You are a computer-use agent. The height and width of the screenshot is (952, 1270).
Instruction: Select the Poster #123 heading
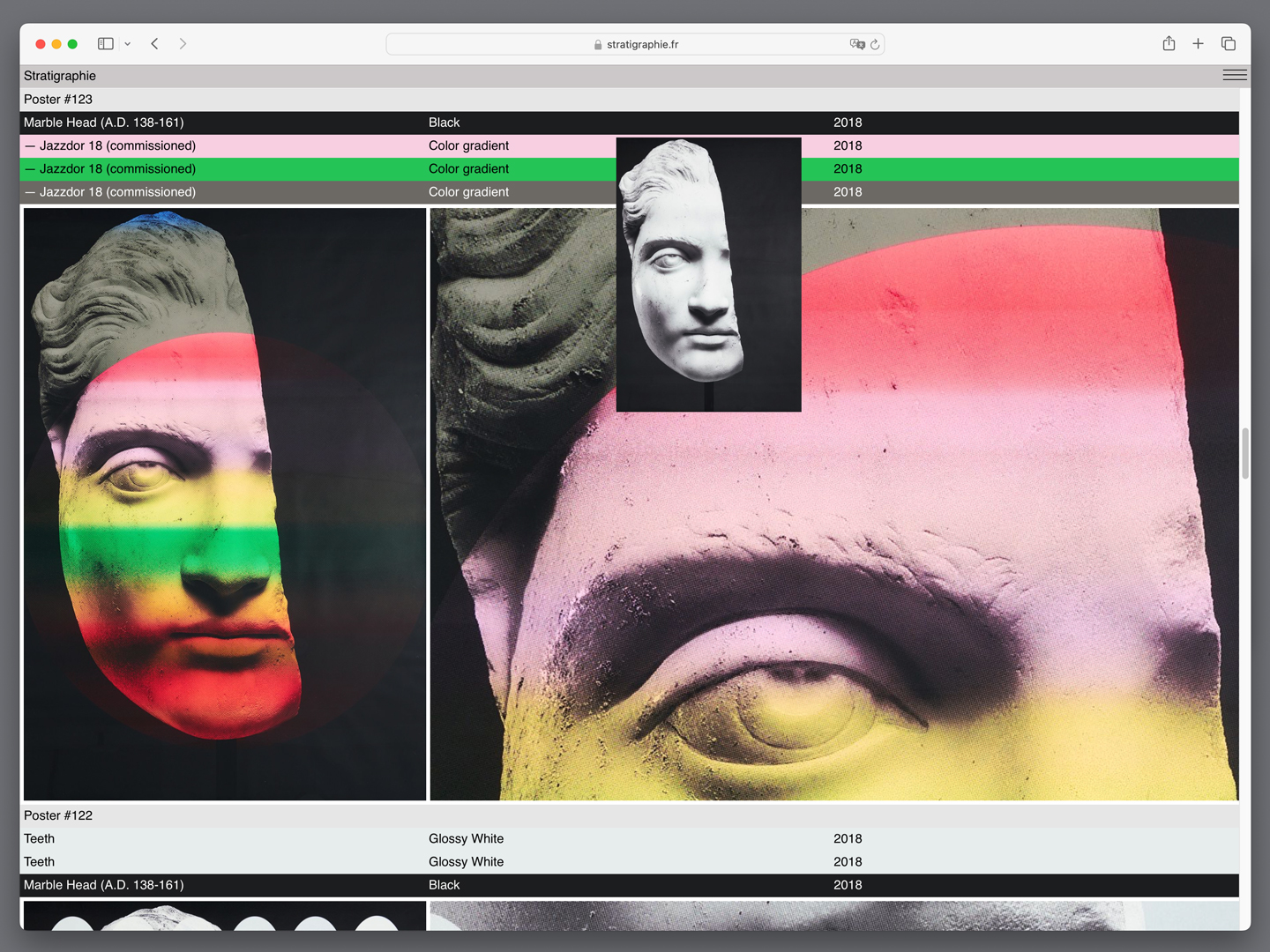58,100
